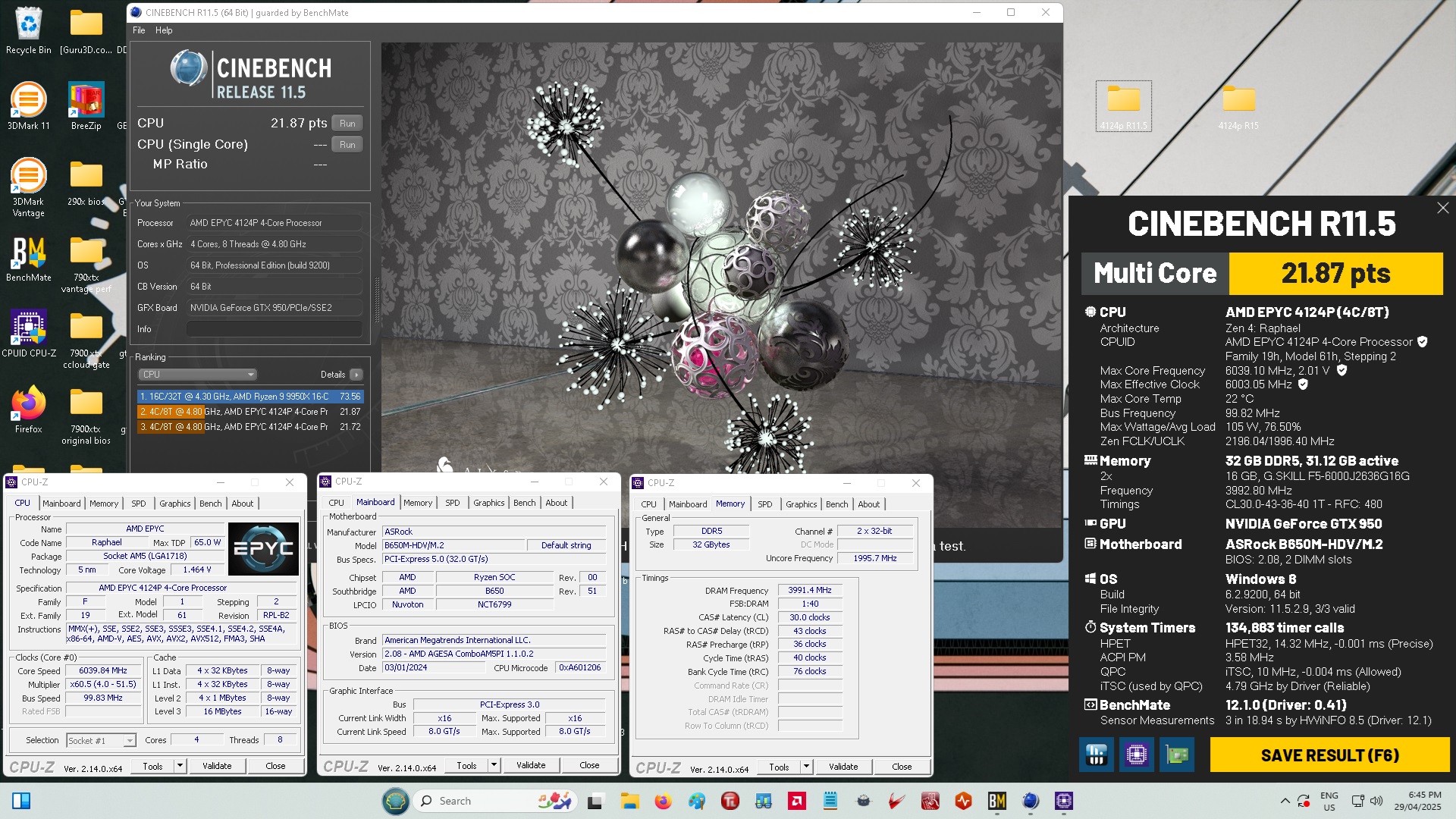Open the Firefox desktop shortcut
Image resolution: width=1456 pixels, height=819 pixels.
[28, 409]
